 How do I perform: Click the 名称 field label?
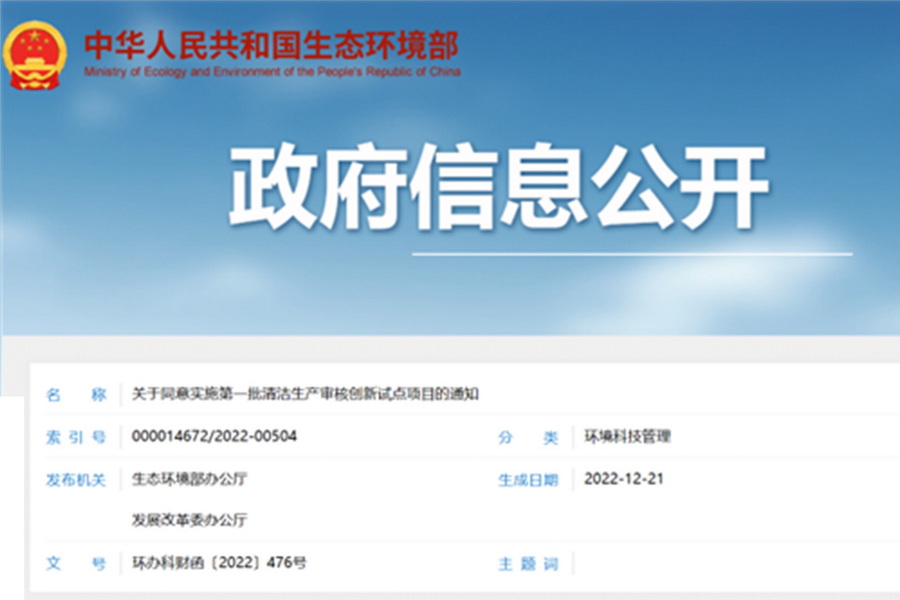[76, 394]
